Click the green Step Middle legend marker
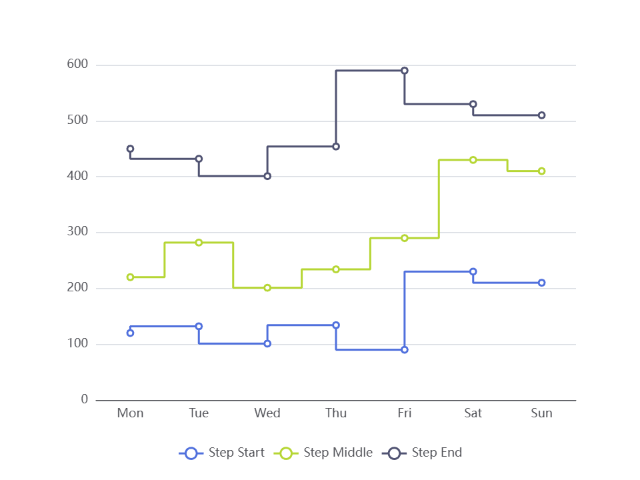The width and height of the screenshot is (640, 480). (x=287, y=453)
